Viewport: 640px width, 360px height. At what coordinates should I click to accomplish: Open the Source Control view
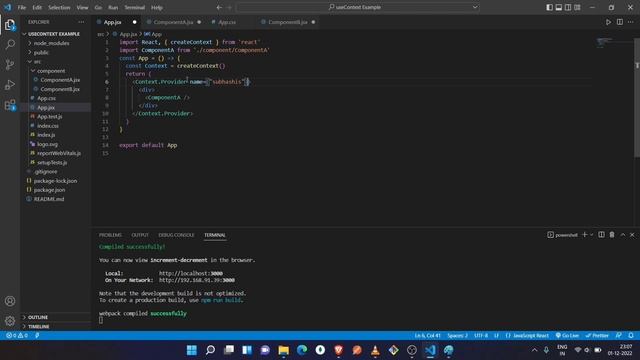coord(10,64)
